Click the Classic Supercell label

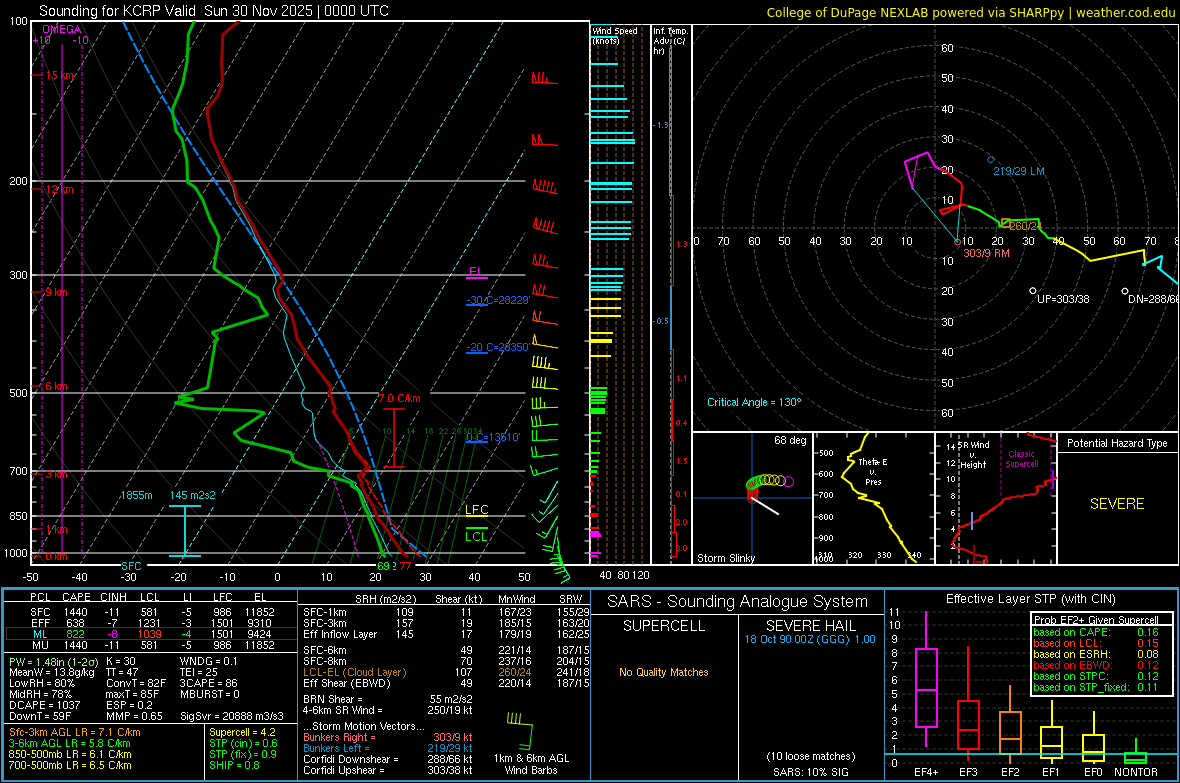point(1022,459)
